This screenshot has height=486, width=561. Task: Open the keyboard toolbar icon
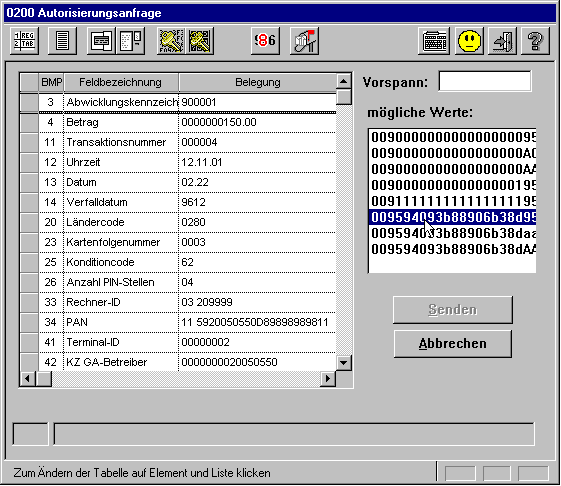434,40
